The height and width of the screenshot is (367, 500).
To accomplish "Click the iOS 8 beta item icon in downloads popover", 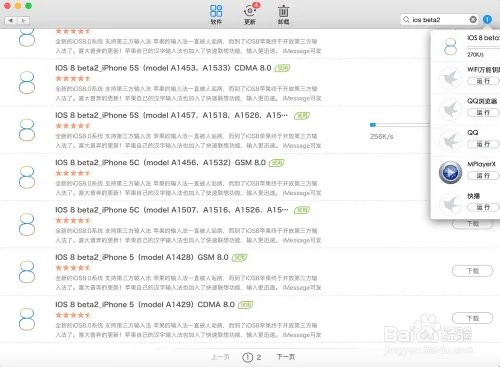I will 450,47.
